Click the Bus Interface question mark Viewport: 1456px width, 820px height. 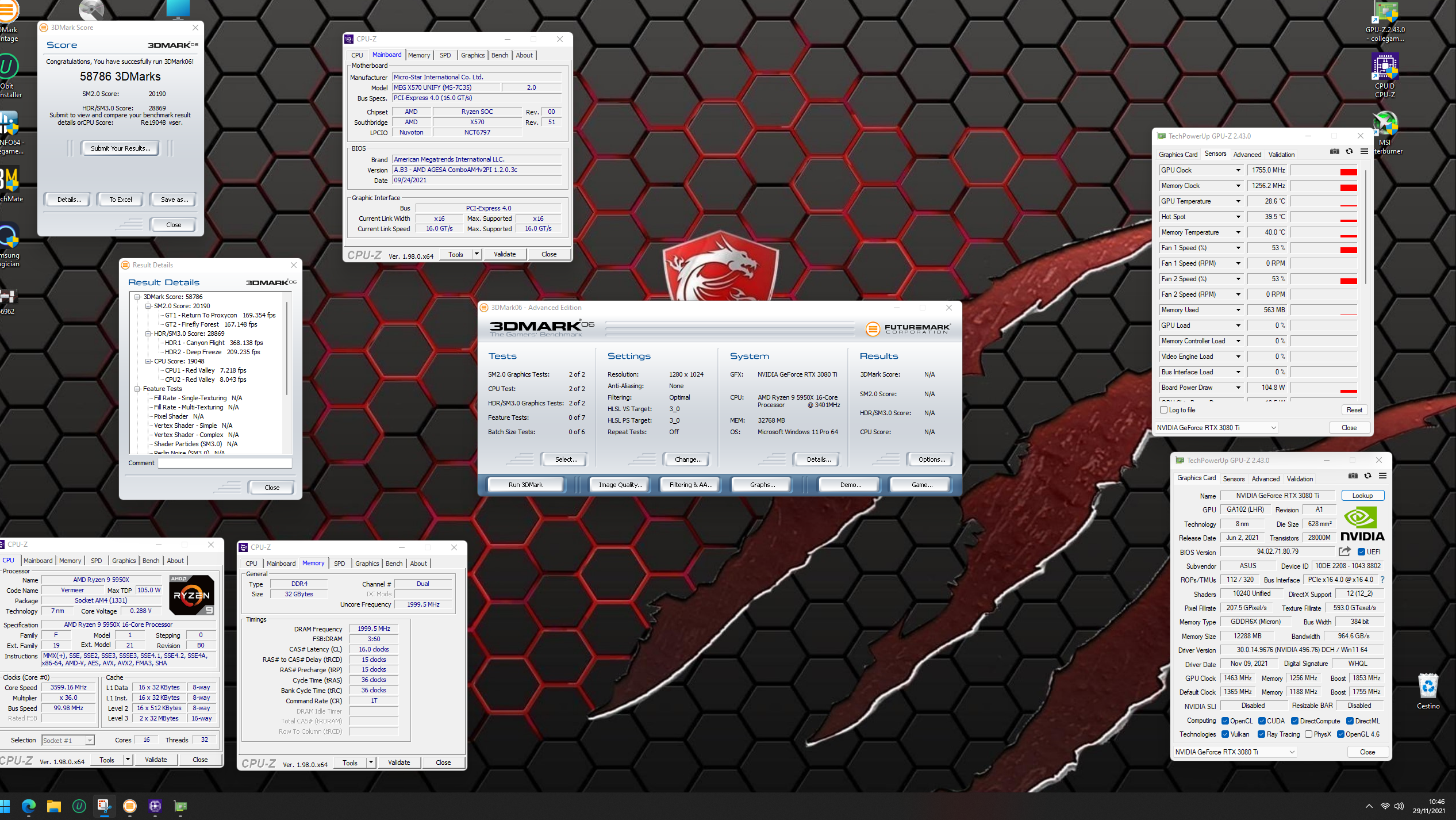tap(1382, 580)
